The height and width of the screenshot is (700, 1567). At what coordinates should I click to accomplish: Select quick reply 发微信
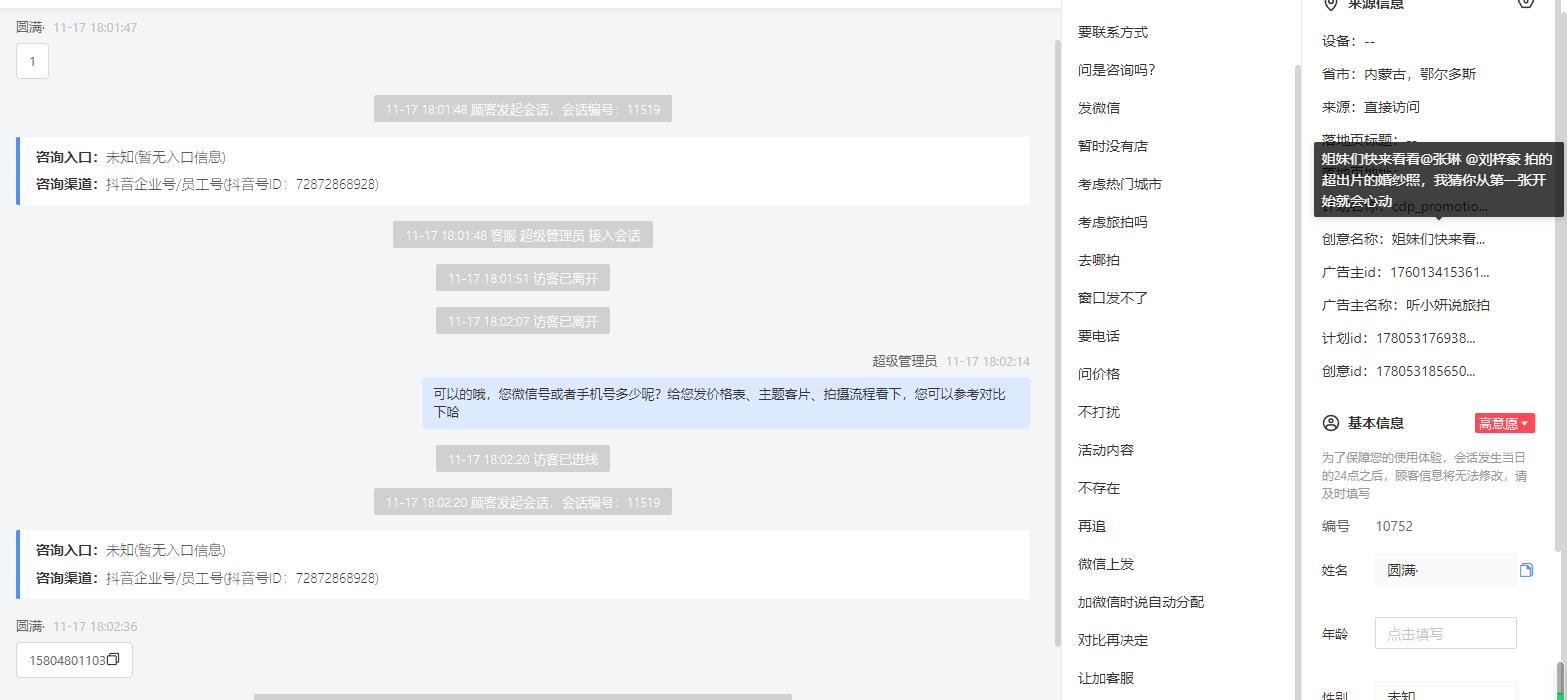1099,108
